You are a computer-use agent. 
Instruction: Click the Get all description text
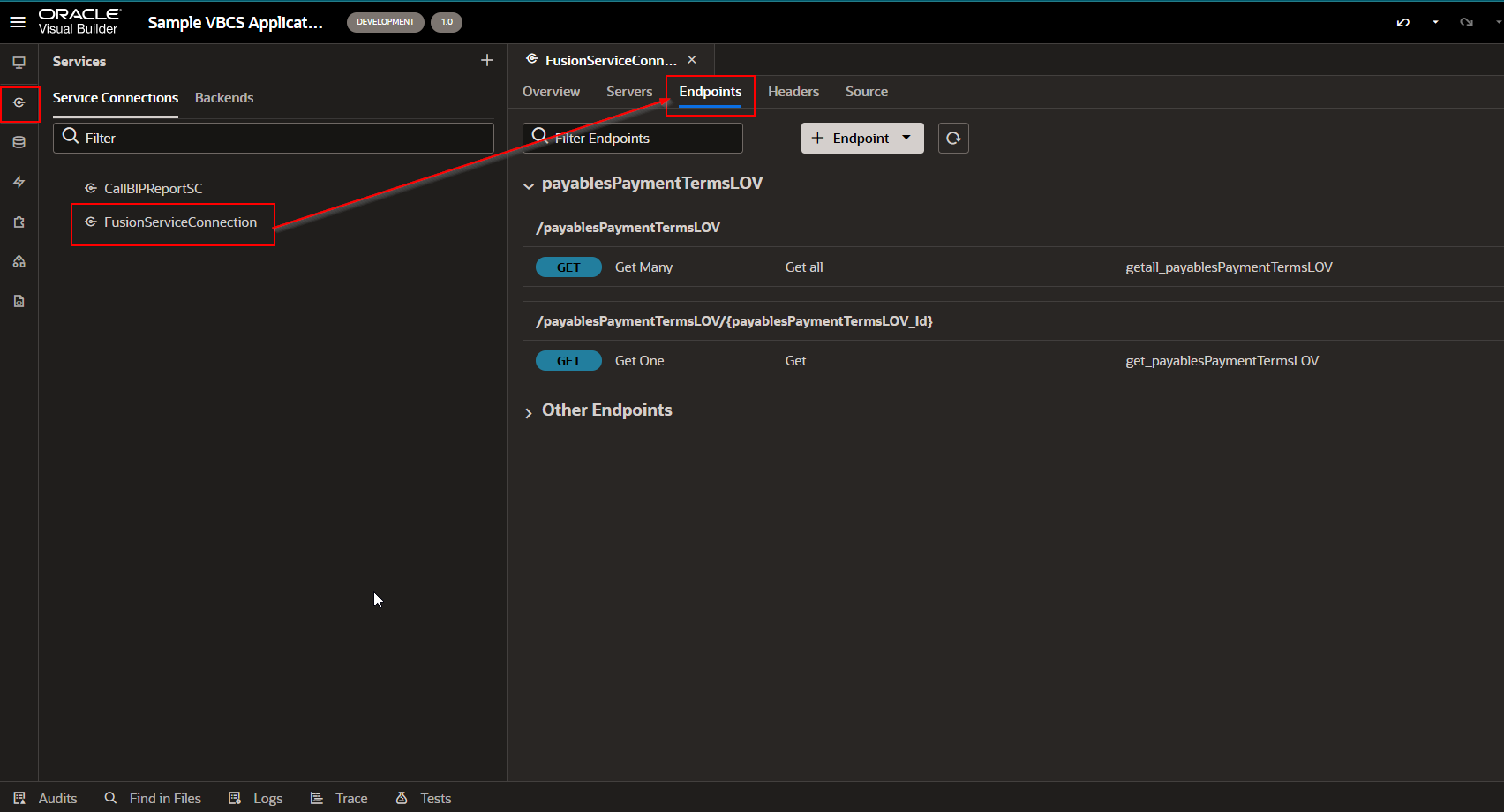click(x=804, y=267)
